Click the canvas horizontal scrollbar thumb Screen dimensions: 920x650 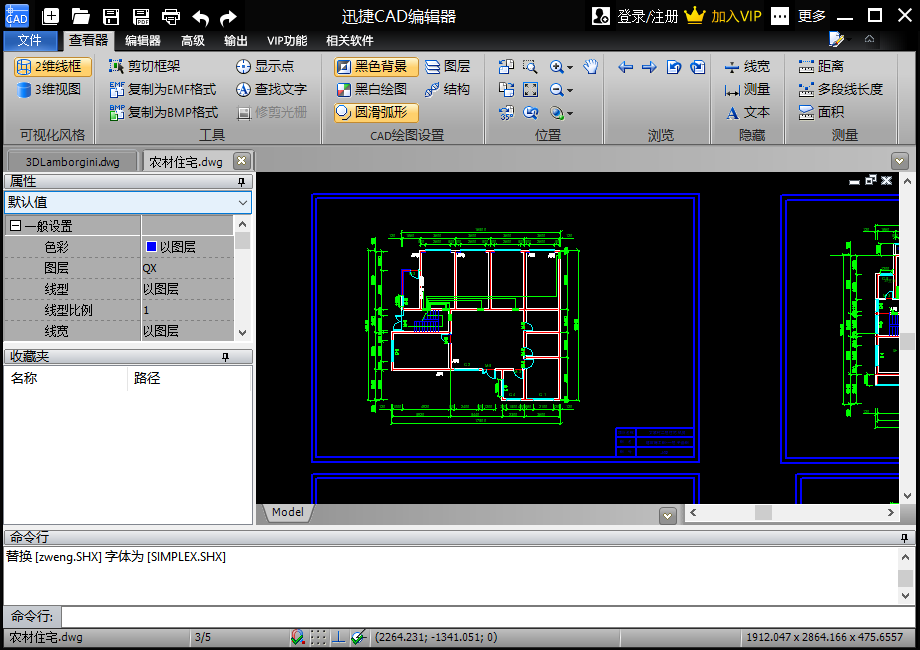(763, 512)
